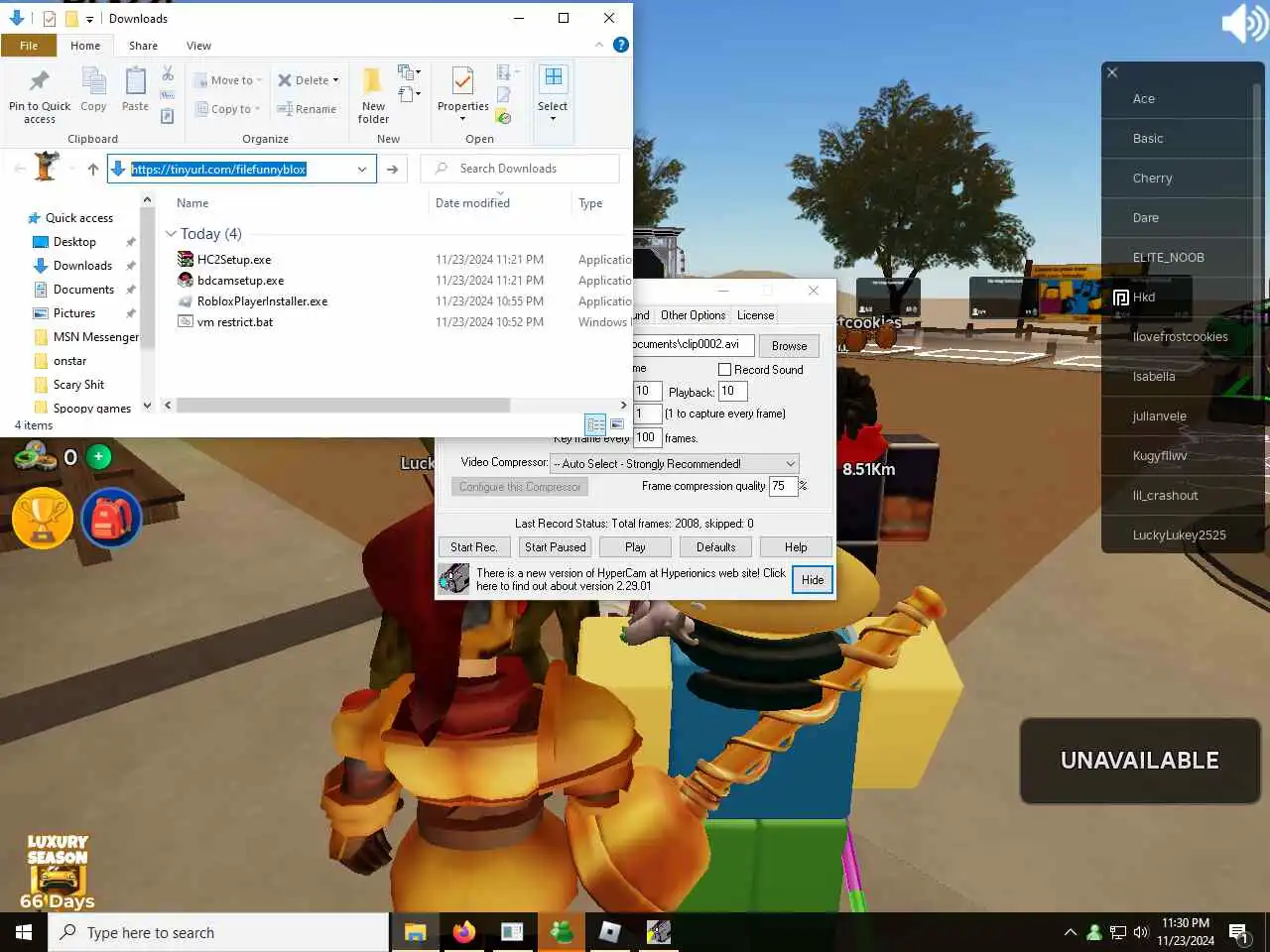
Task: Click the UNAVAILABLE game button
Action: pyautogui.click(x=1139, y=761)
